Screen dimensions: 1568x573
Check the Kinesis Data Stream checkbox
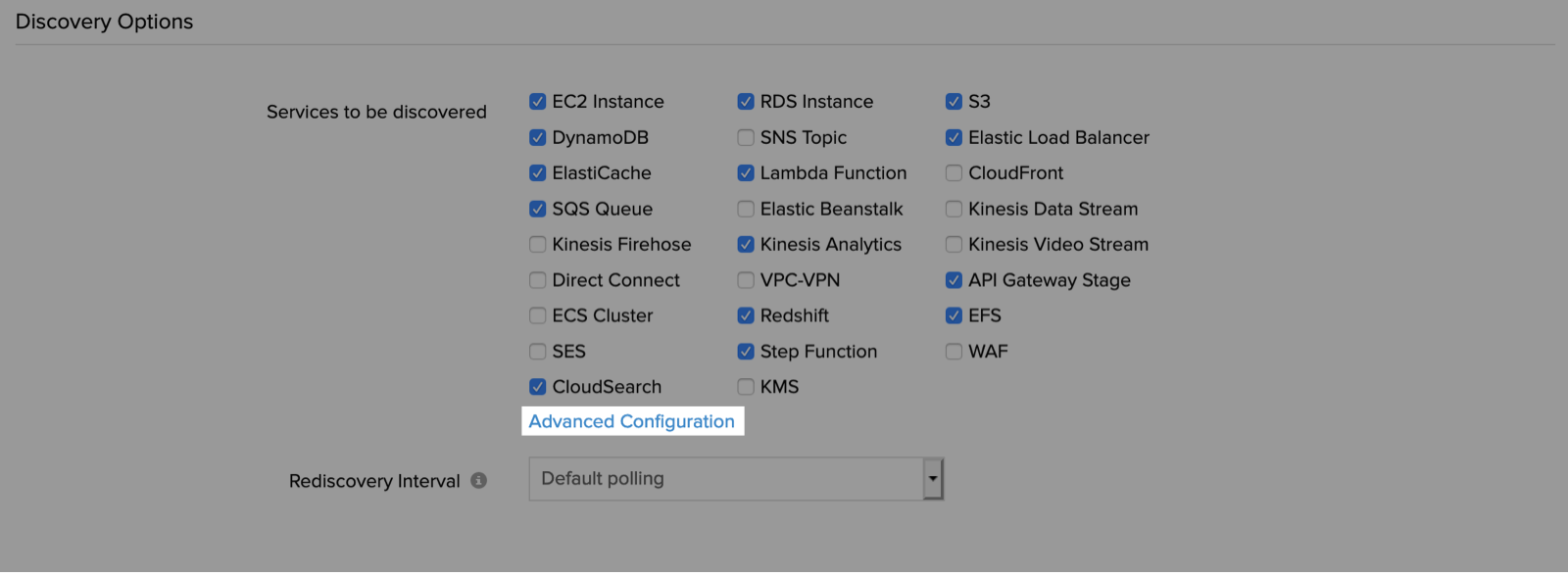pyautogui.click(x=954, y=209)
